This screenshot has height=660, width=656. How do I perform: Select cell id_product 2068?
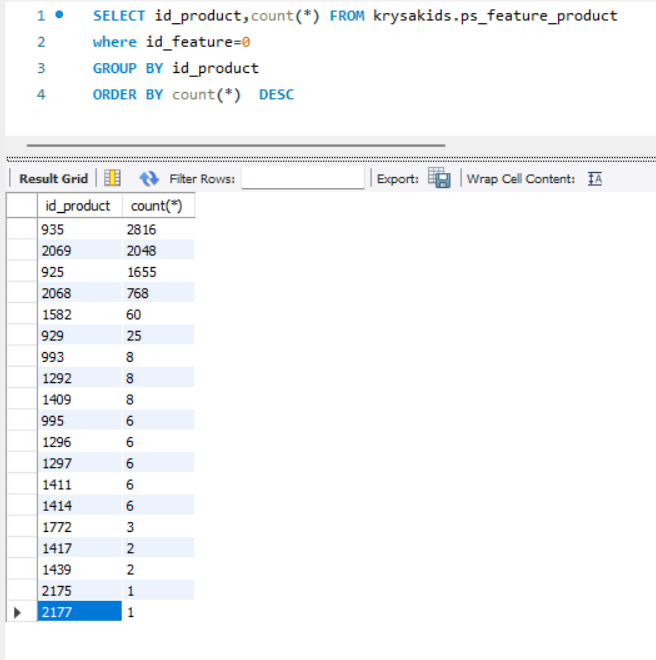click(80, 293)
